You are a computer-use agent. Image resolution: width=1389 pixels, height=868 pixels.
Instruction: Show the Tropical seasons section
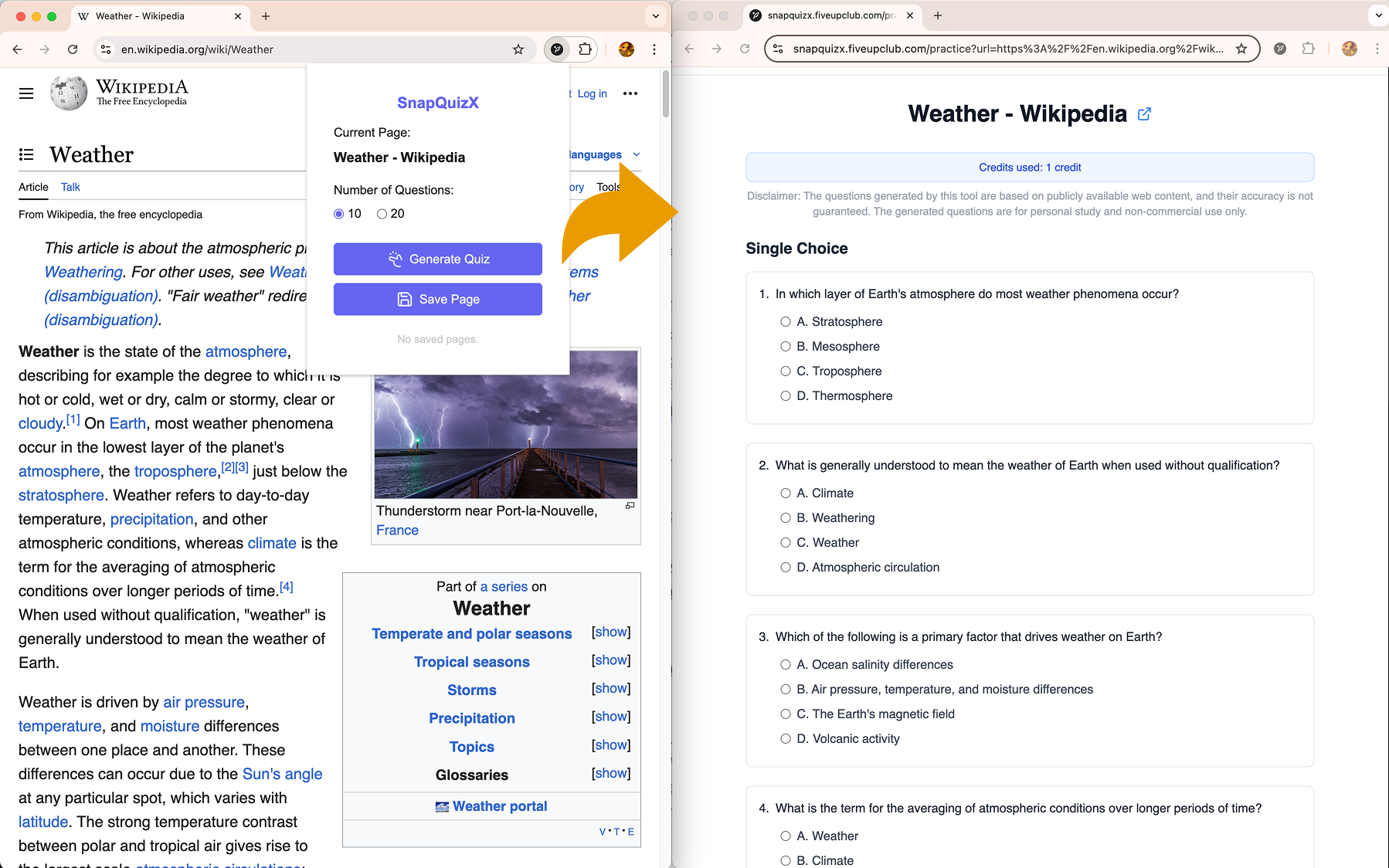[x=611, y=660]
